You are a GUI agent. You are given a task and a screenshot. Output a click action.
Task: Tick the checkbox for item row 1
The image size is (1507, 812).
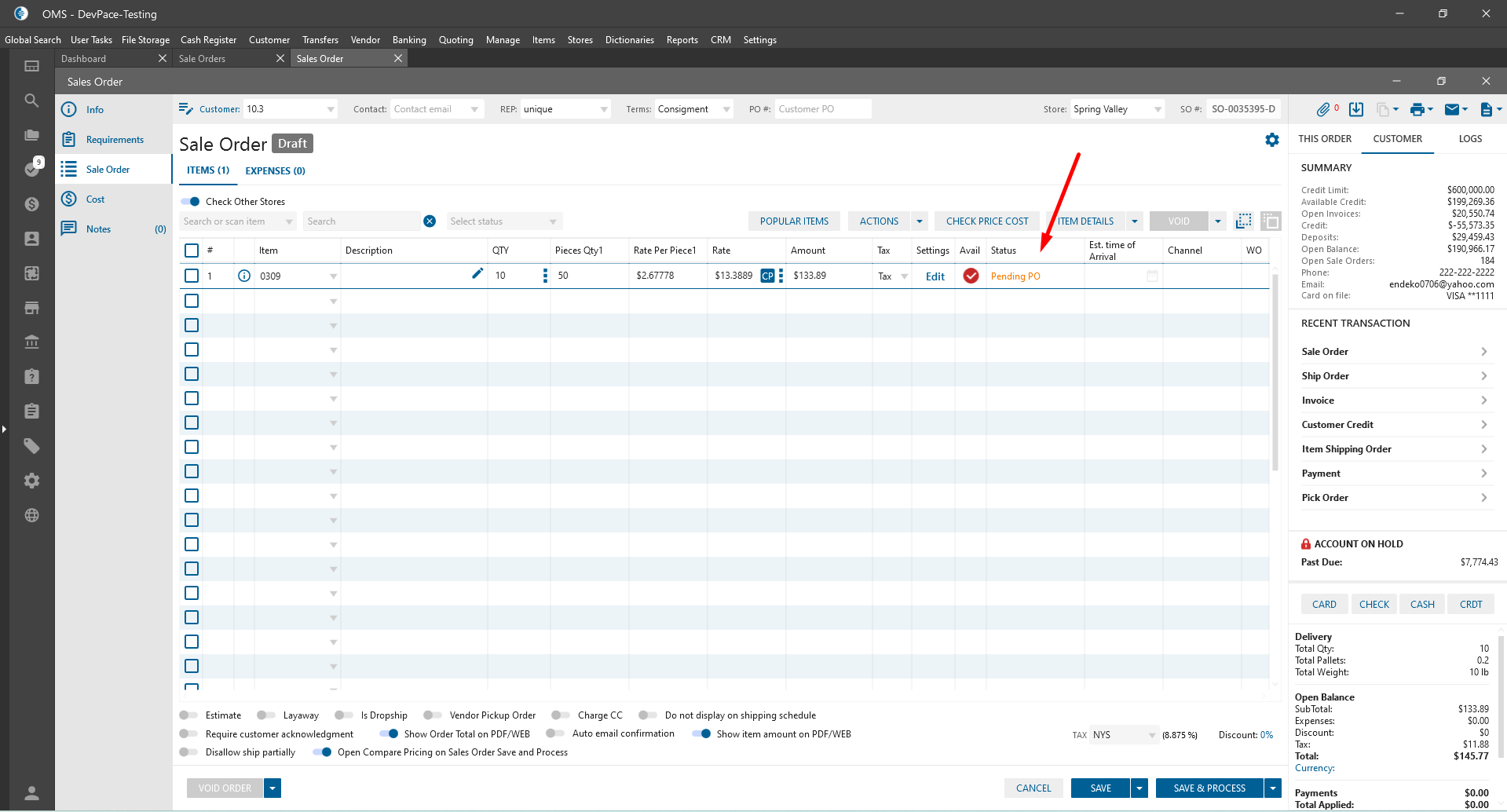point(192,276)
